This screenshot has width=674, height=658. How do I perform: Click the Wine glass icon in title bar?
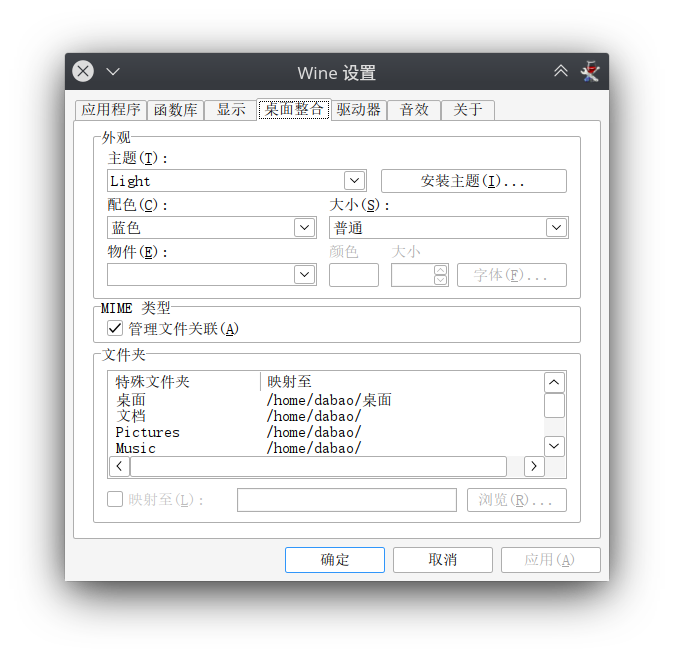coord(590,71)
